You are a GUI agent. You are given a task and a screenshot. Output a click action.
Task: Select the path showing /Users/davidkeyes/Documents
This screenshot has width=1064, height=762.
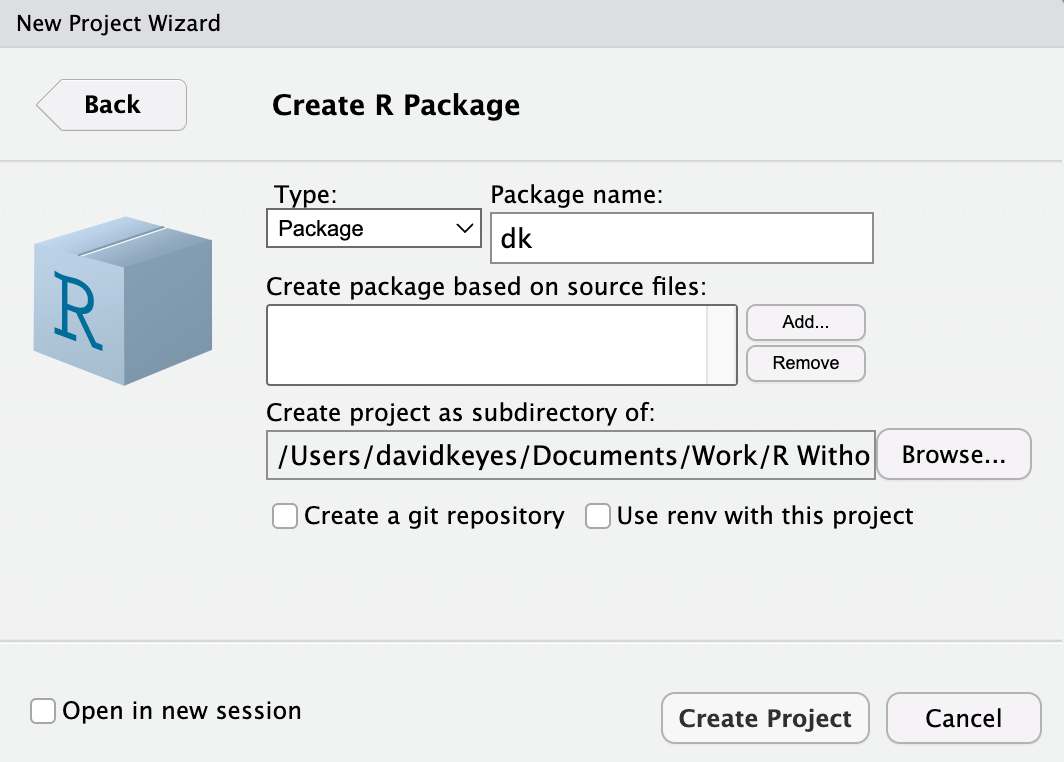pyautogui.click(x=570, y=454)
